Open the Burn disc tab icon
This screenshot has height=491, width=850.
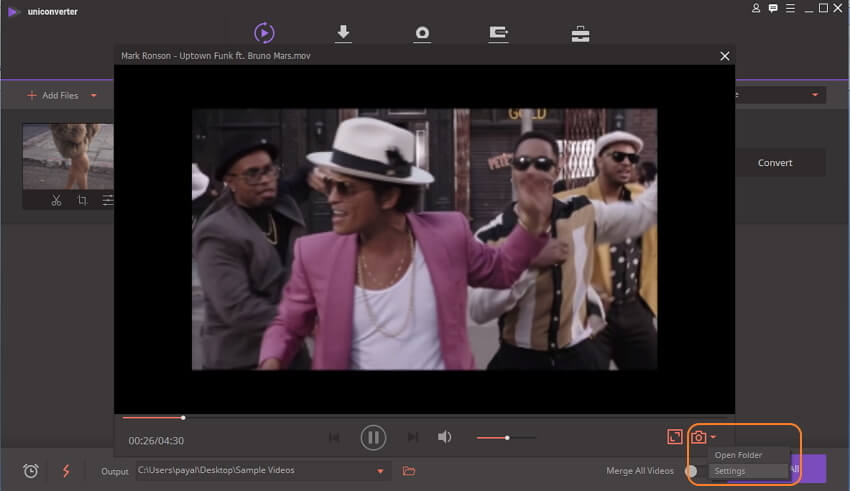pos(422,34)
